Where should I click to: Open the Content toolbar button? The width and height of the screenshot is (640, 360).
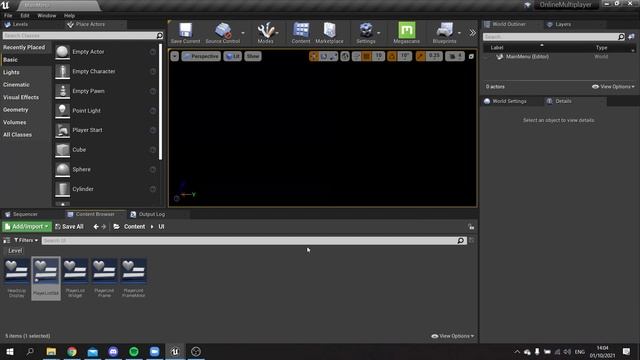click(301, 33)
